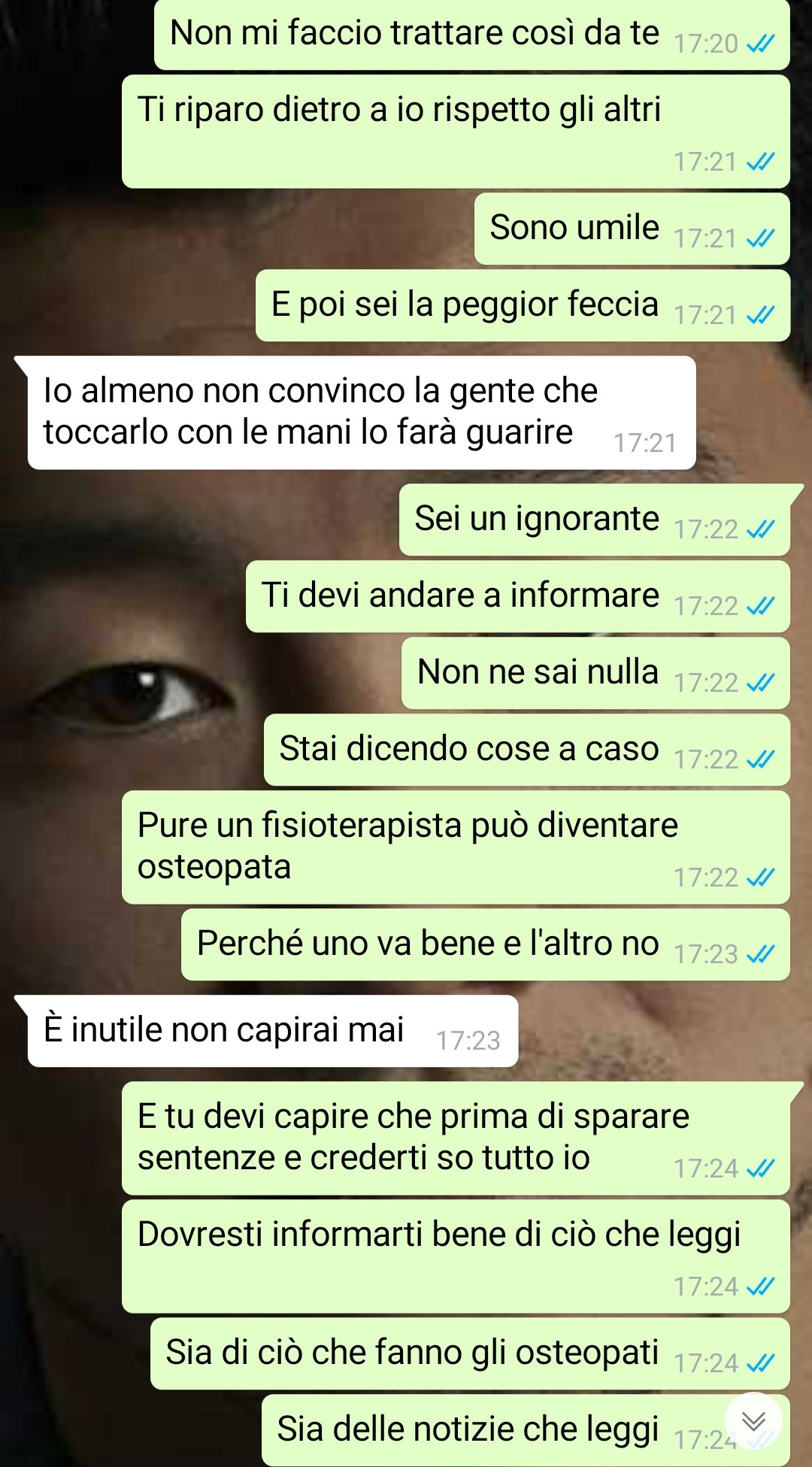The width and height of the screenshot is (812, 1467).
Task: Tap message 'Sia di ciò che fanno gli osteopati'
Action: (x=470, y=1353)
